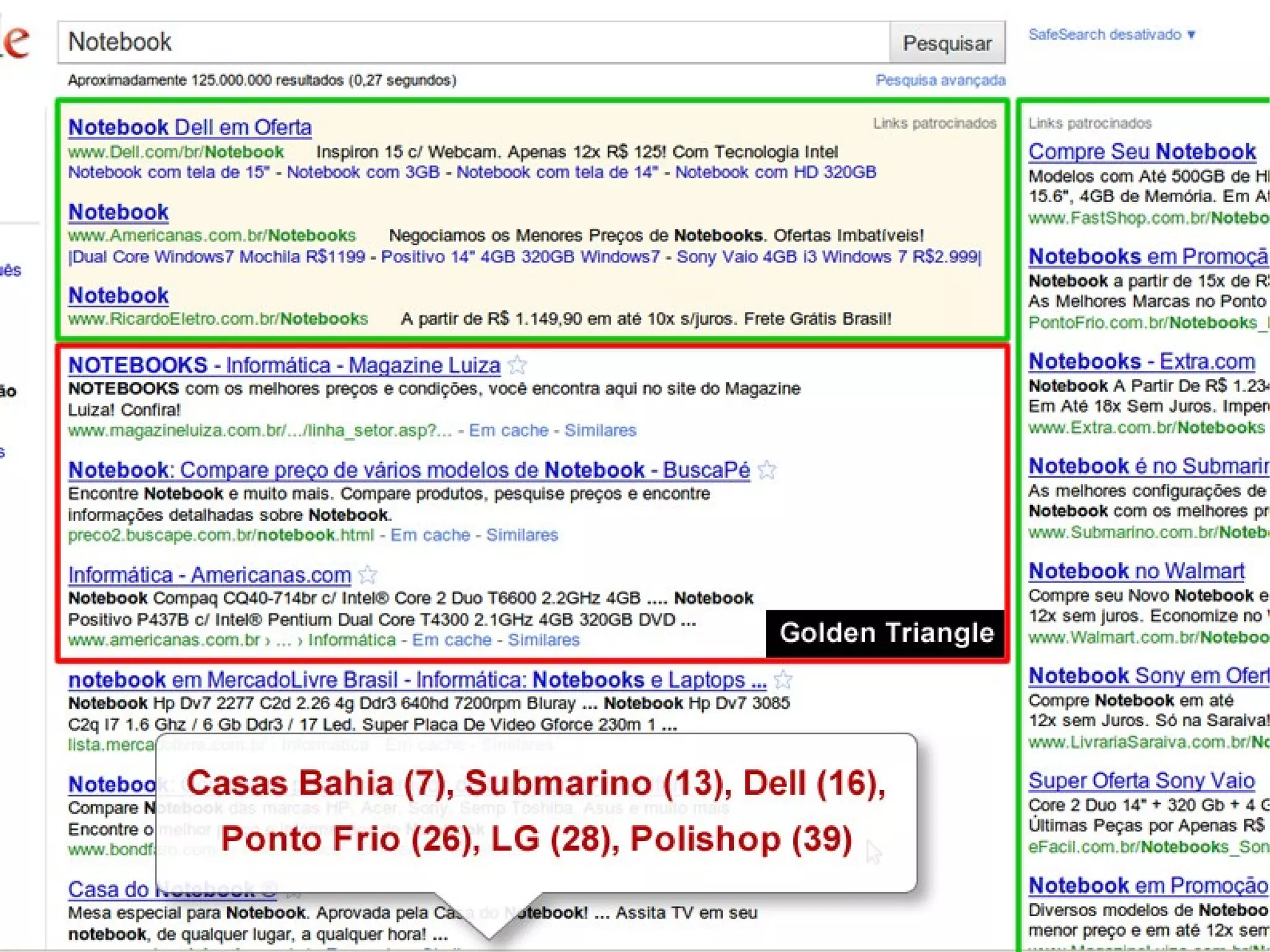Open Pesquisa avançada link

coord(939,80)
